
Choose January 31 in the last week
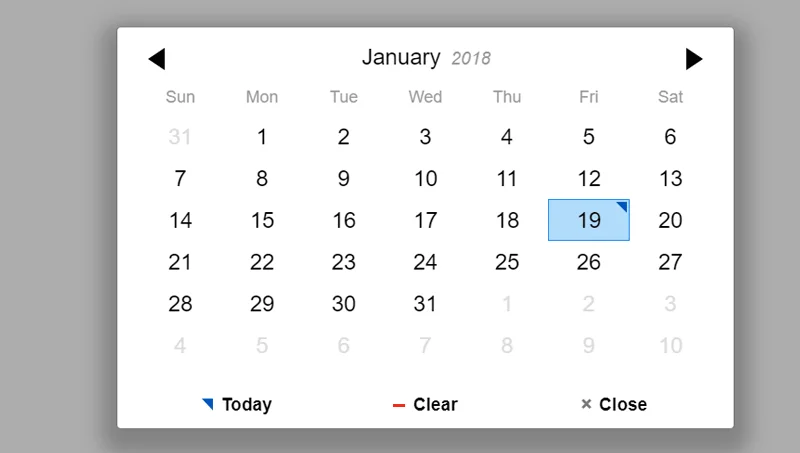pos(425,304)
